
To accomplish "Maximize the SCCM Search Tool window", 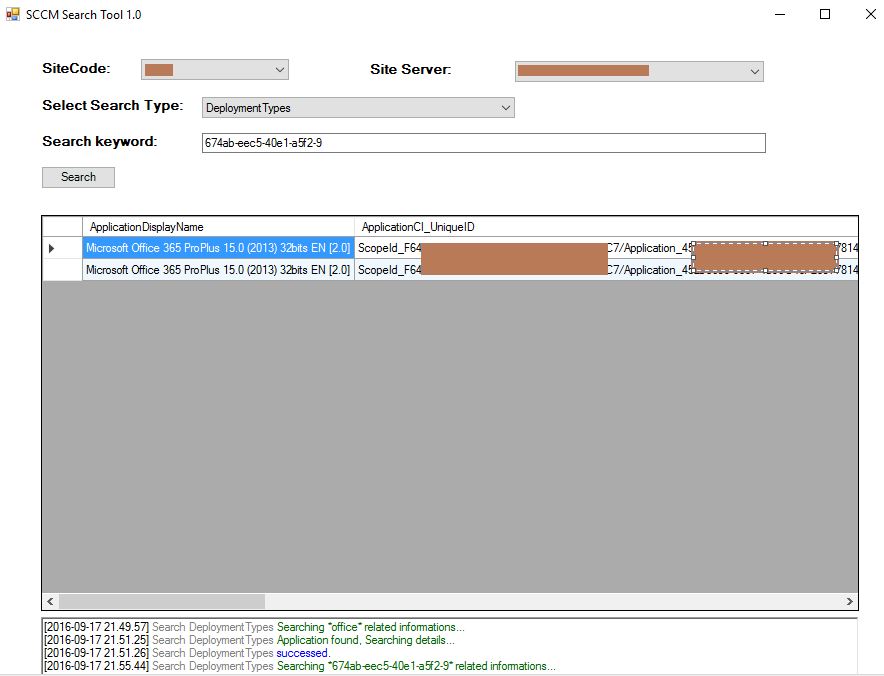I will (825, 14).
